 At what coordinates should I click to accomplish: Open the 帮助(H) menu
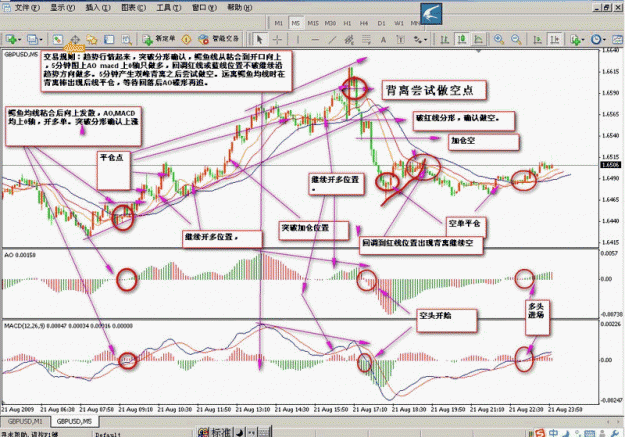point(239,8)
